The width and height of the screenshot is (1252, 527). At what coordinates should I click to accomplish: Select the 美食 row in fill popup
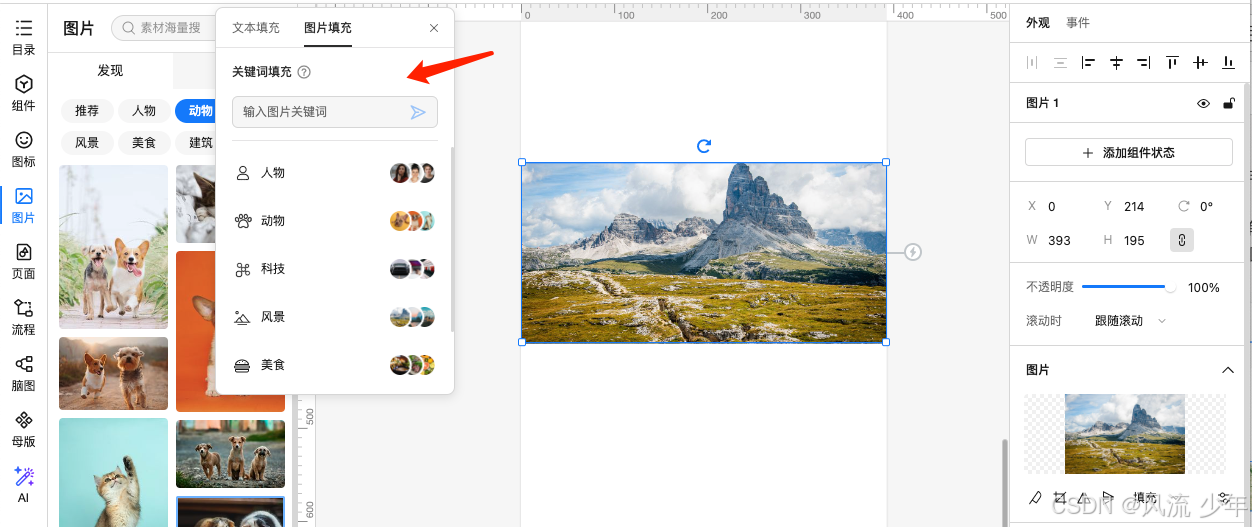point(334,365)
